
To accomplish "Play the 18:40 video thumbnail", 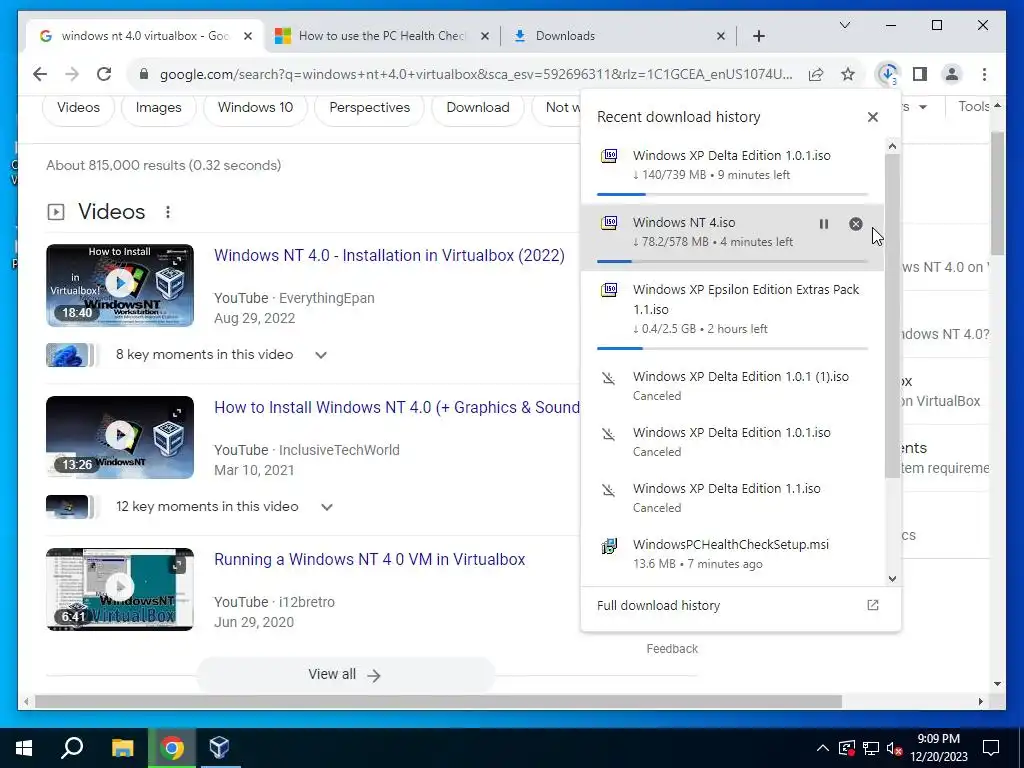I will coord(120,285).
